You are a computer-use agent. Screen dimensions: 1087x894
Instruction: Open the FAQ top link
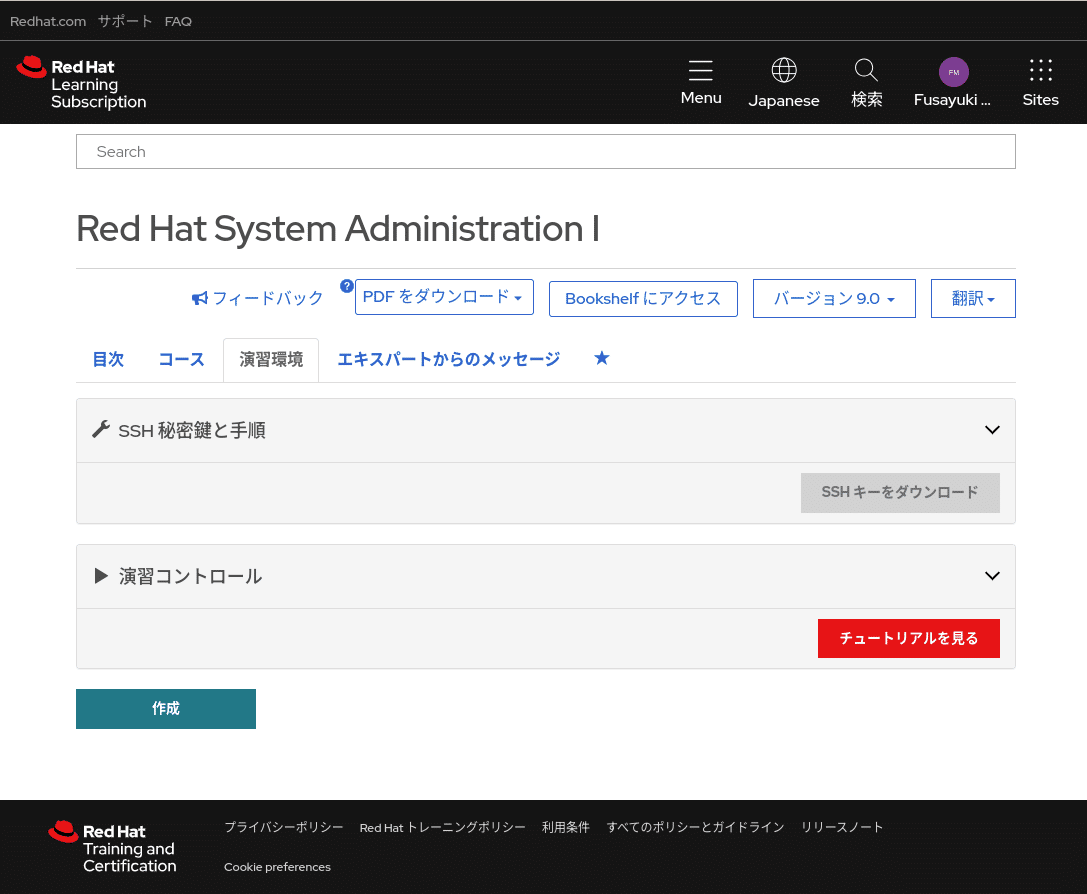[178, 21]
